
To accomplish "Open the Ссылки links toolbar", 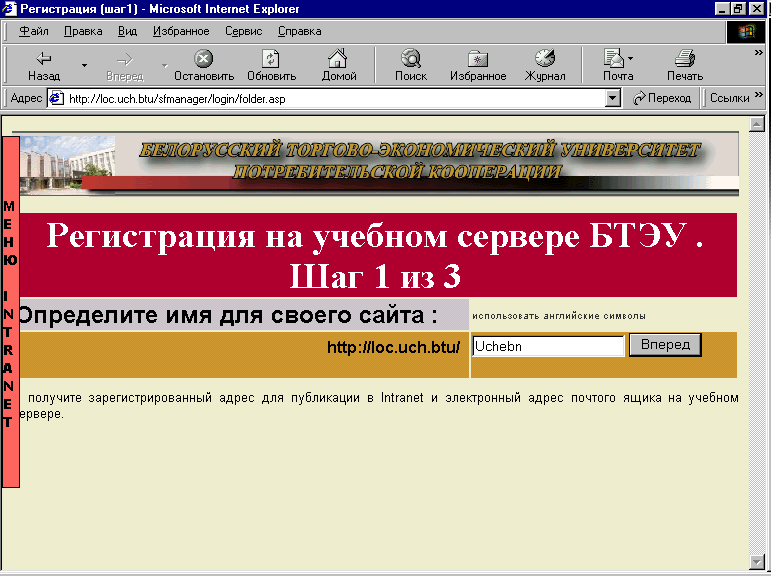I will [729, 98].
